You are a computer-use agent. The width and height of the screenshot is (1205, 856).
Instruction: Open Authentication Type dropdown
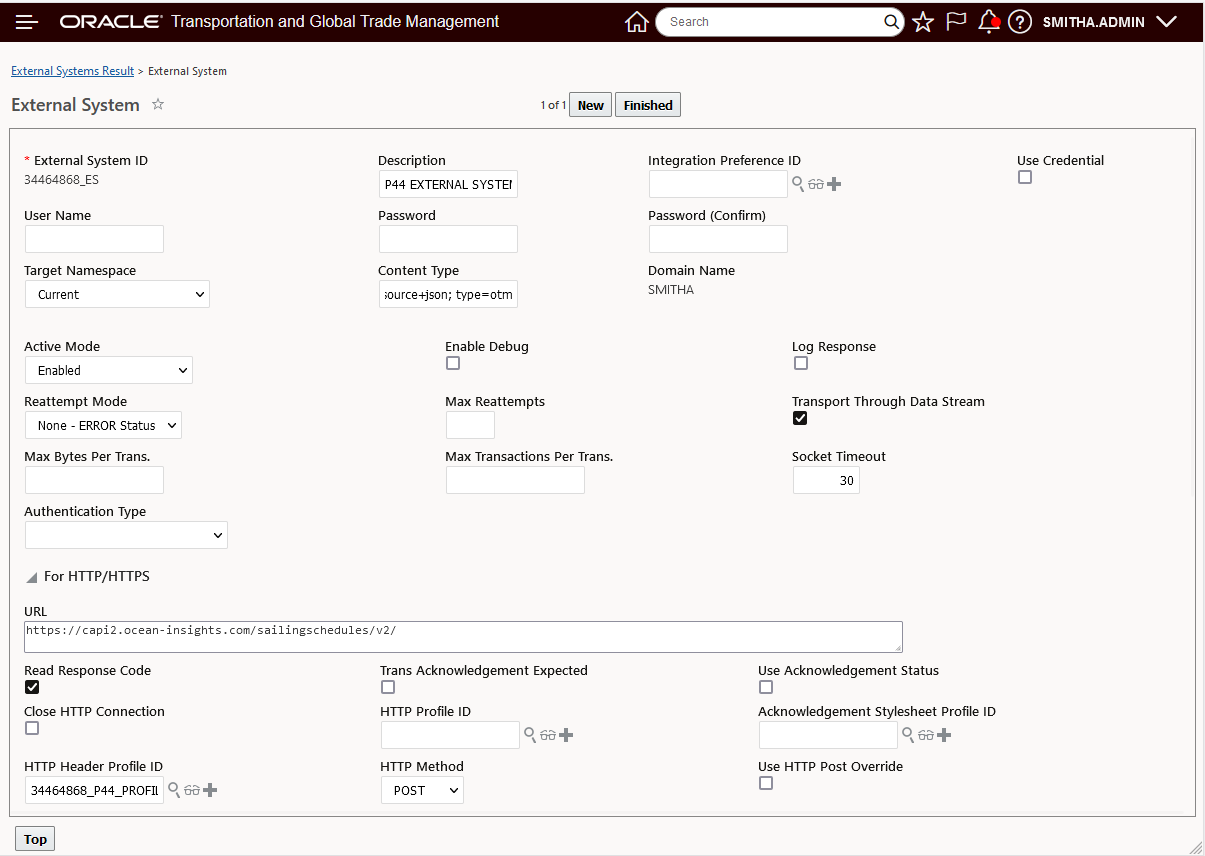(x=126, y=535)
